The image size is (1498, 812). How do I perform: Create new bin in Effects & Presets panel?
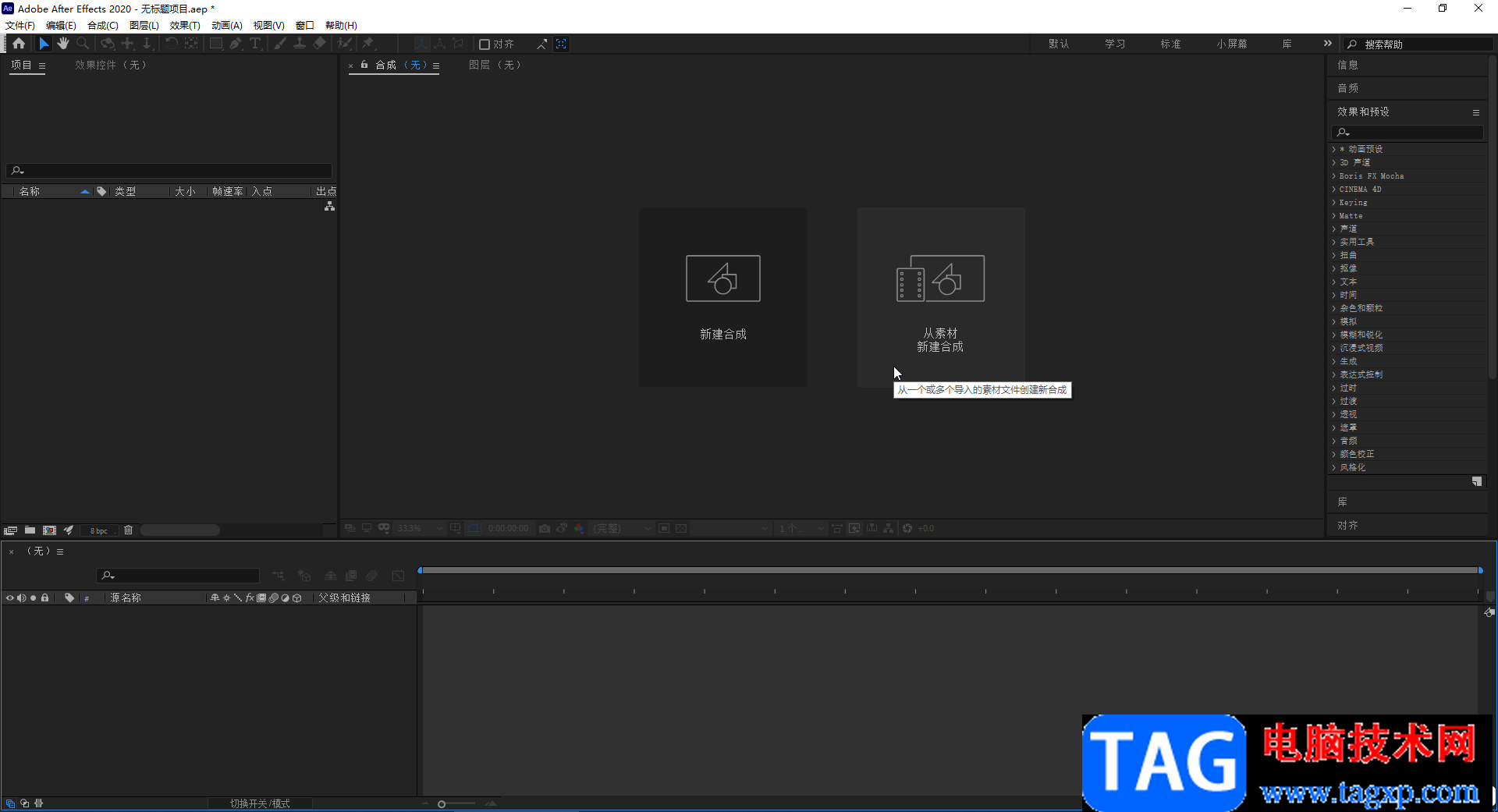(x=1477, y=481)
